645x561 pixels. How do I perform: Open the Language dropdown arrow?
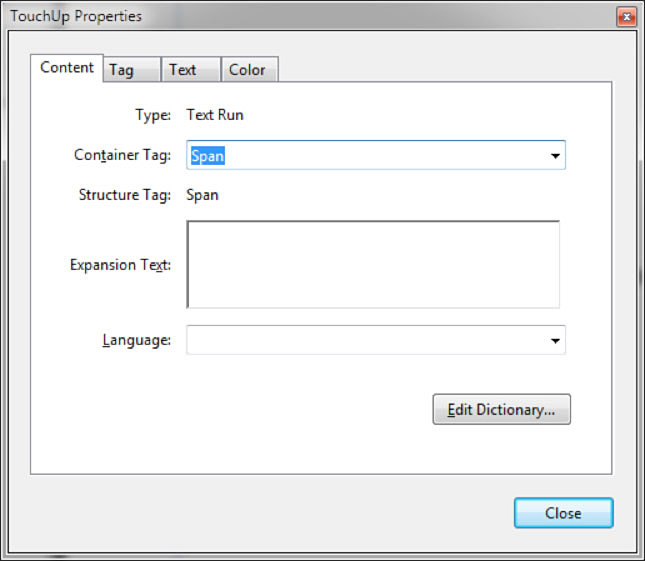click(554, 341)
